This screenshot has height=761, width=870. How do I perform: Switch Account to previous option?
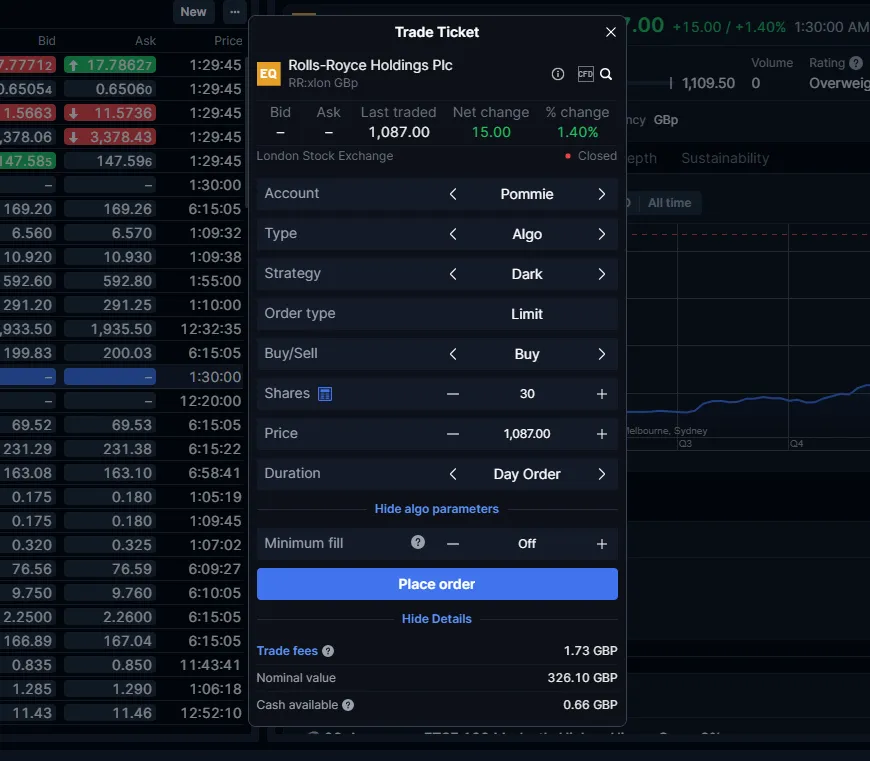[x=453, y=194]
